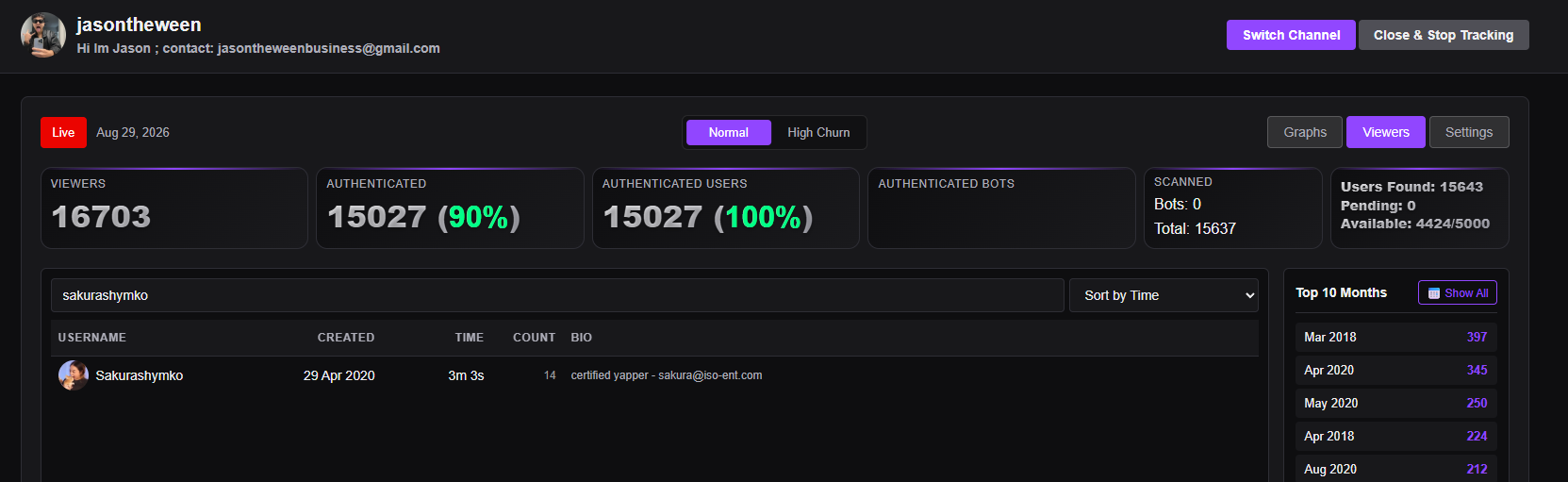Open the Sort by Time dropdown
This screenshot has width=1568, height=482.
(x=1164, y=295)
